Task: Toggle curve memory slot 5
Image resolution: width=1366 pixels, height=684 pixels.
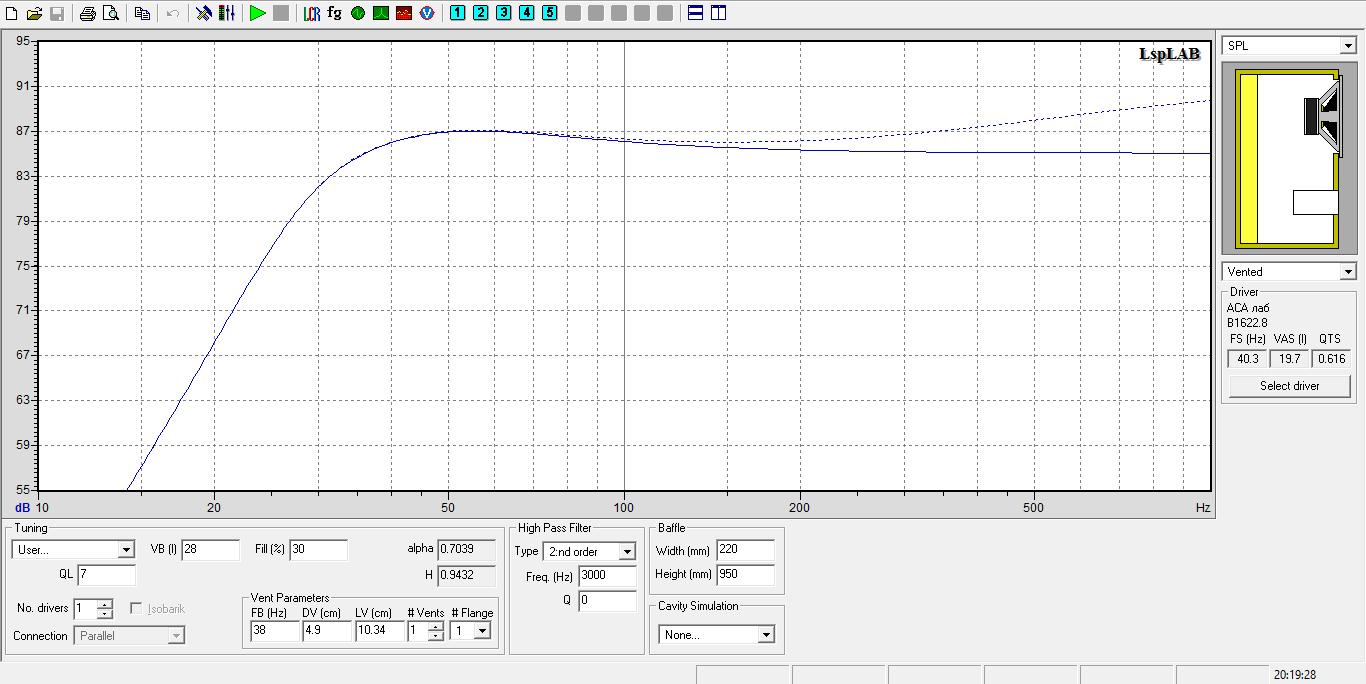Action: tap(549, 13)
